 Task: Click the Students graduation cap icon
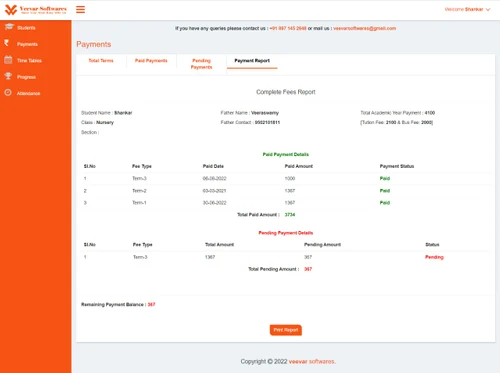(9, 27)
